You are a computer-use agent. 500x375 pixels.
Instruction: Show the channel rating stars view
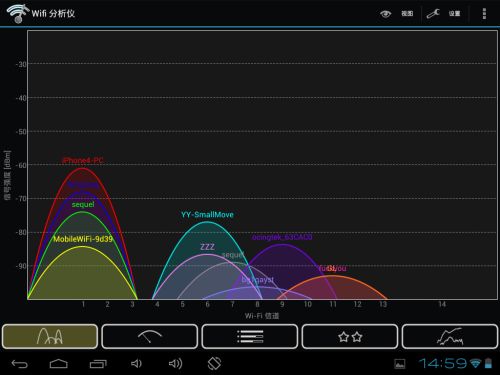(x=350, y=336)
